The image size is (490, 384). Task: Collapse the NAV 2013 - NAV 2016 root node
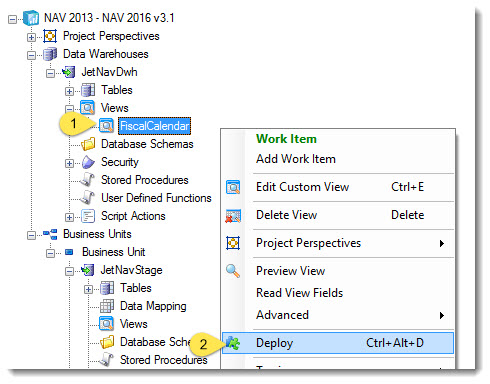[x=12, y=19]
